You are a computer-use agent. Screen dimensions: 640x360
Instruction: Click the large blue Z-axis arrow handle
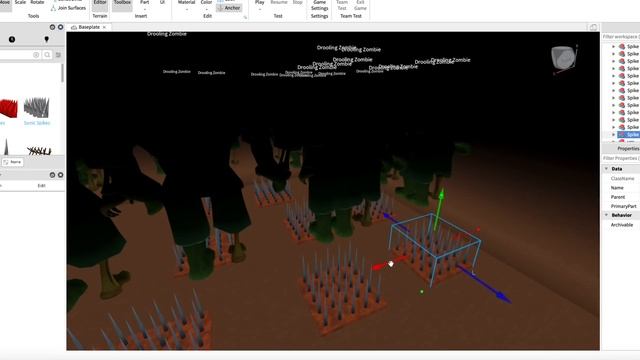tap(502, 297)
